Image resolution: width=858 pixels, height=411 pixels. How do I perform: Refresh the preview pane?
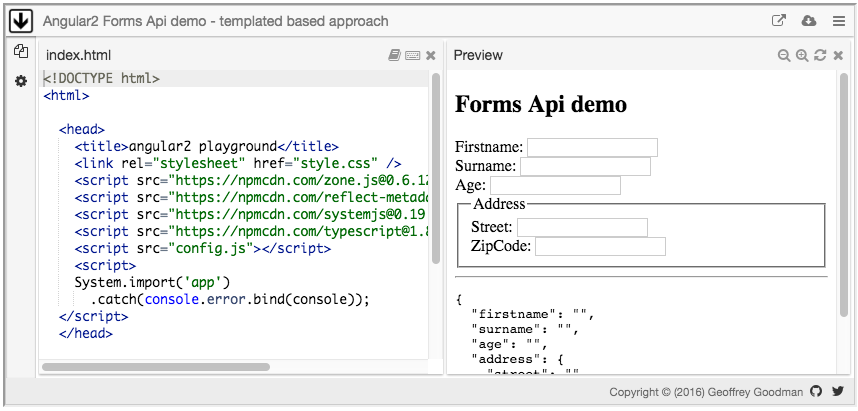pos(820,56)
